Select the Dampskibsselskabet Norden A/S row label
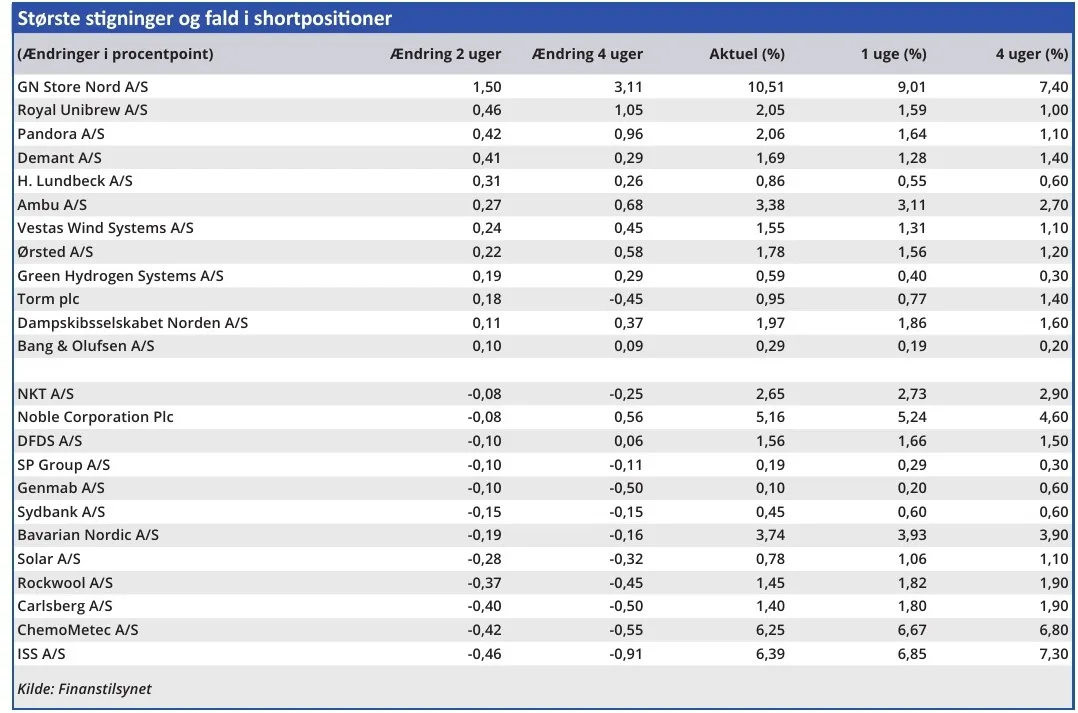Image resolution: width=1078 pixels, height=713 pixels. click(132, 323)
